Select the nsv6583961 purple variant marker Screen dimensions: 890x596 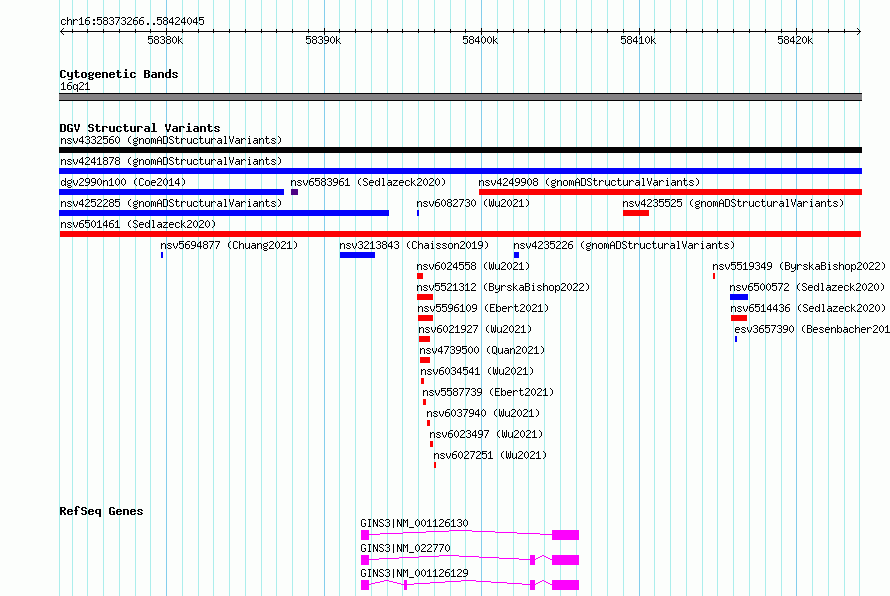295,192
